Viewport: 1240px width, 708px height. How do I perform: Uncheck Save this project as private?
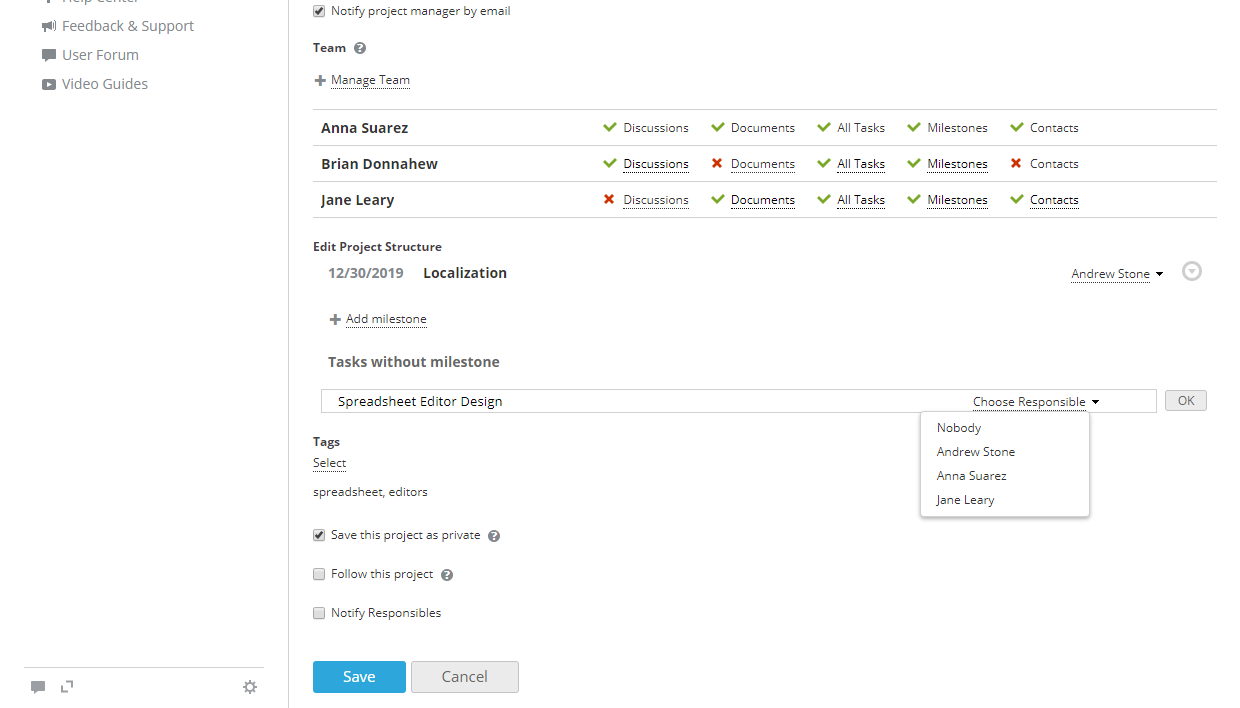(319, 535)
